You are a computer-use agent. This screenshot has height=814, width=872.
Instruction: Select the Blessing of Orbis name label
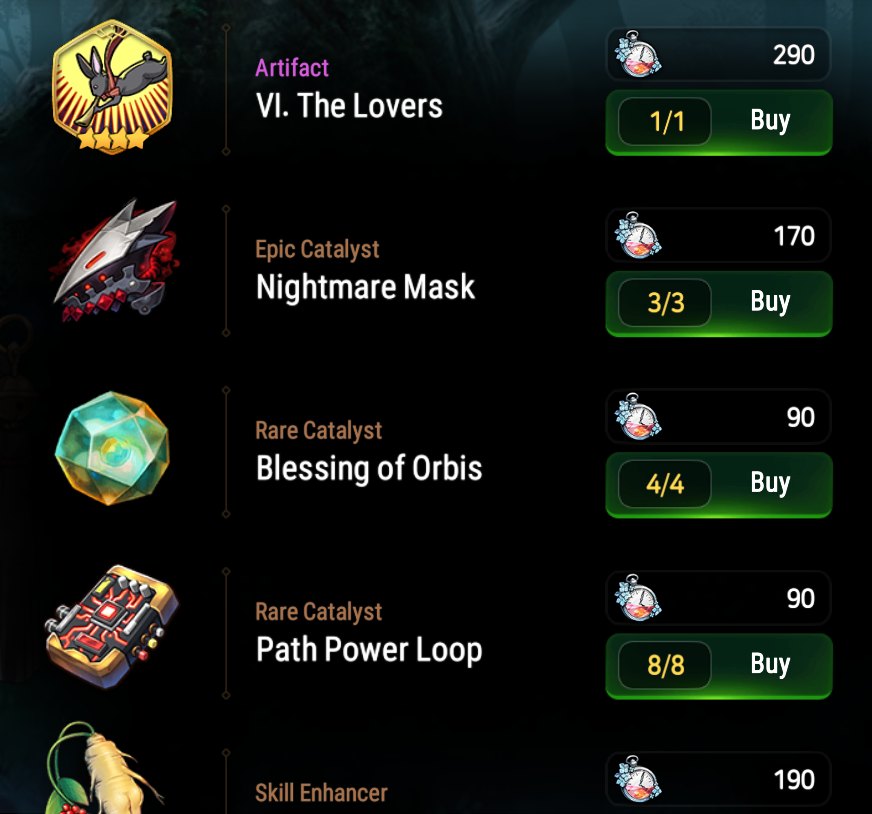point(369,468)
